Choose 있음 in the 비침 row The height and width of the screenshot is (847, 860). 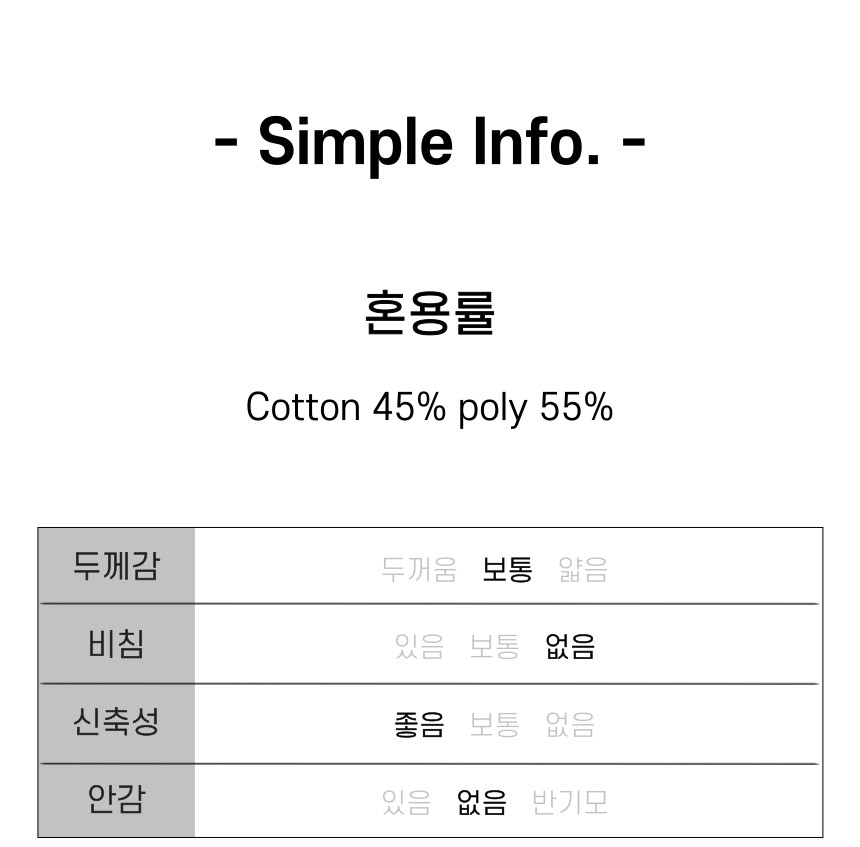(419, 646)
